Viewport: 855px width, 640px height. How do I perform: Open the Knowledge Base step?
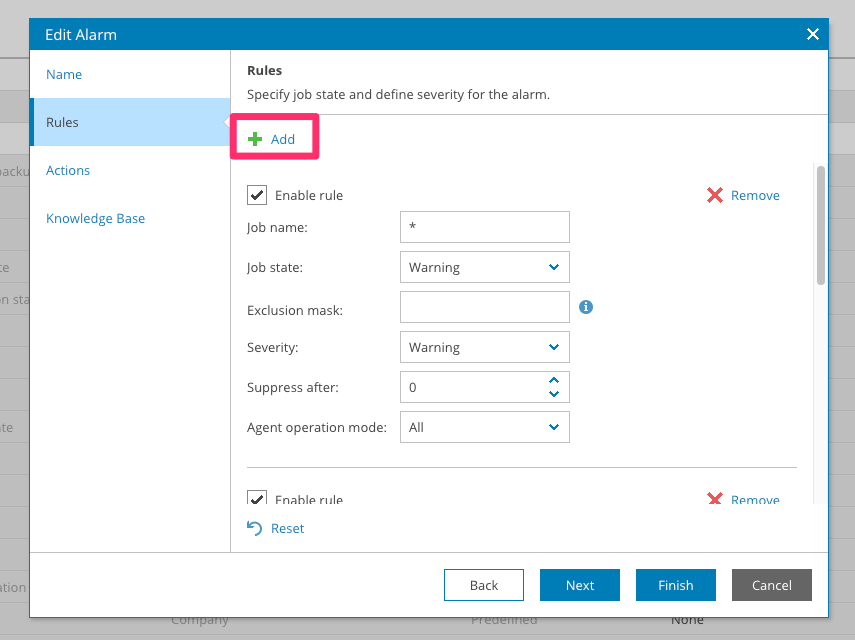click(95, 218)
